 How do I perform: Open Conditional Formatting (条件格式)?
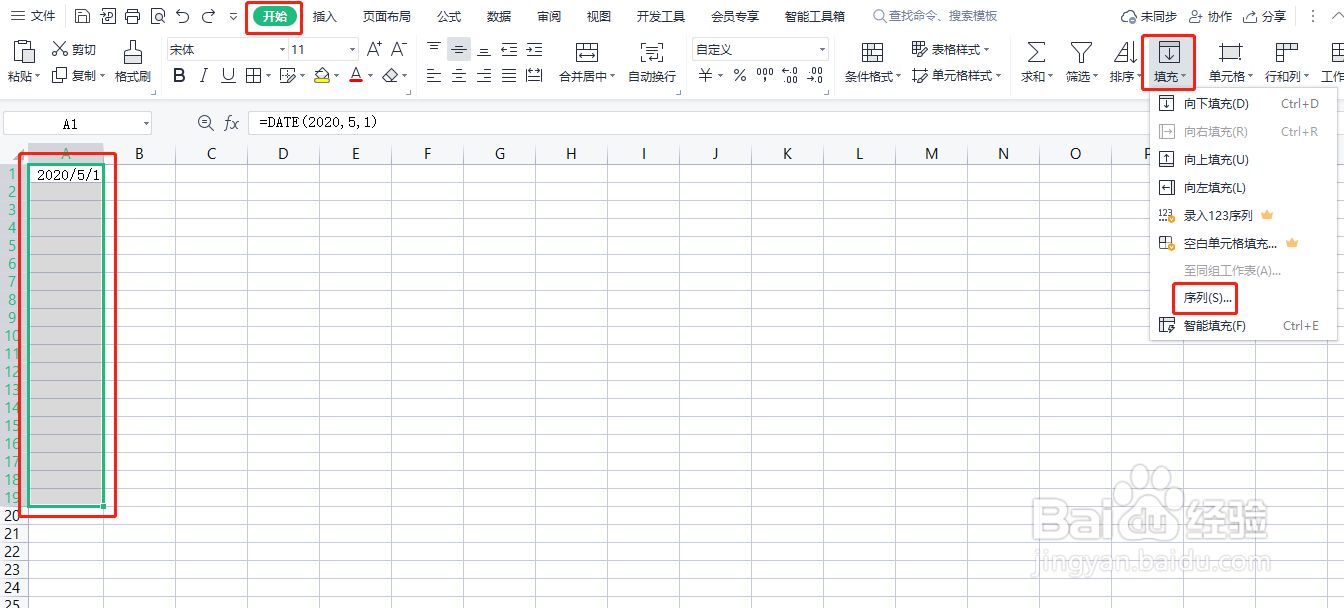pyautogui.click(x=872, y=62)
